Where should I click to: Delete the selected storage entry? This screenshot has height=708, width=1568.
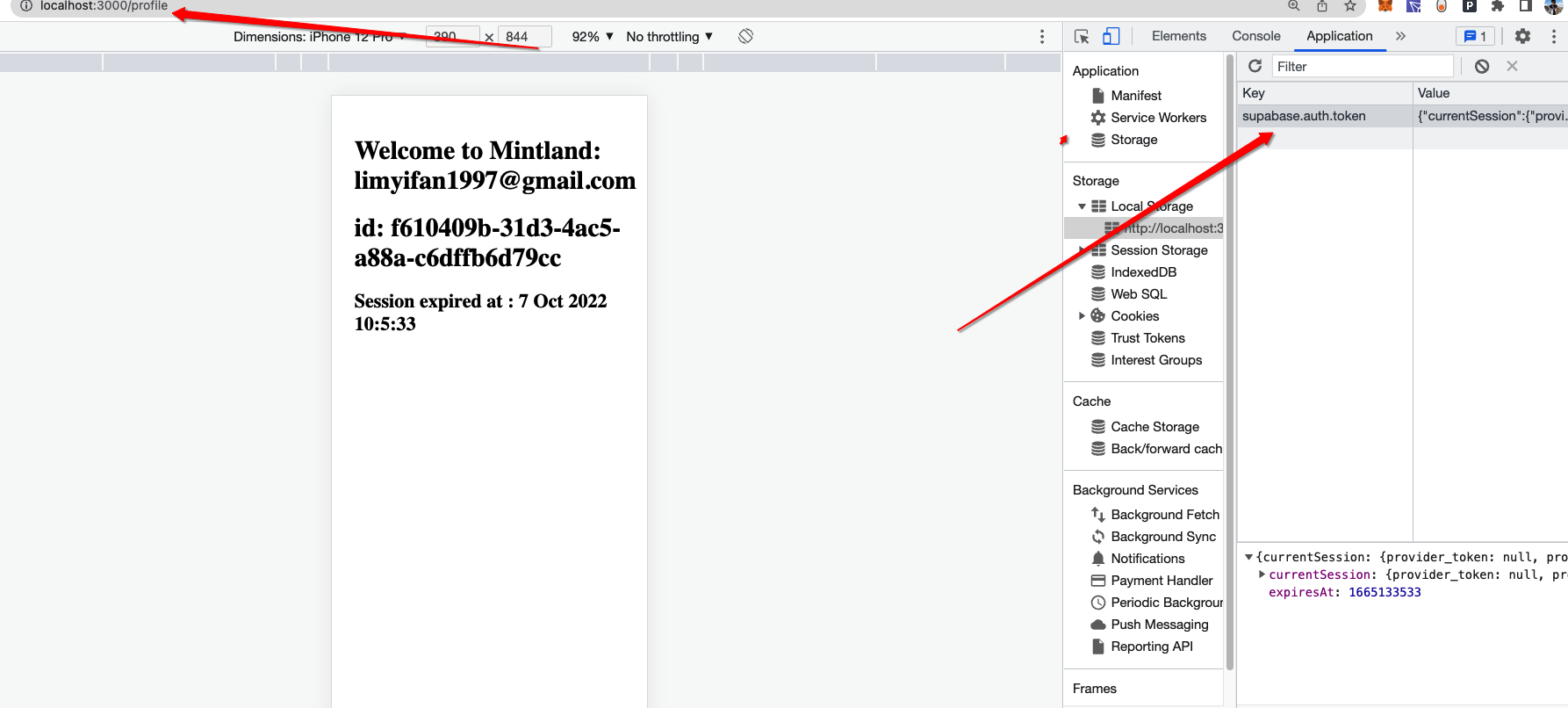1512,66
